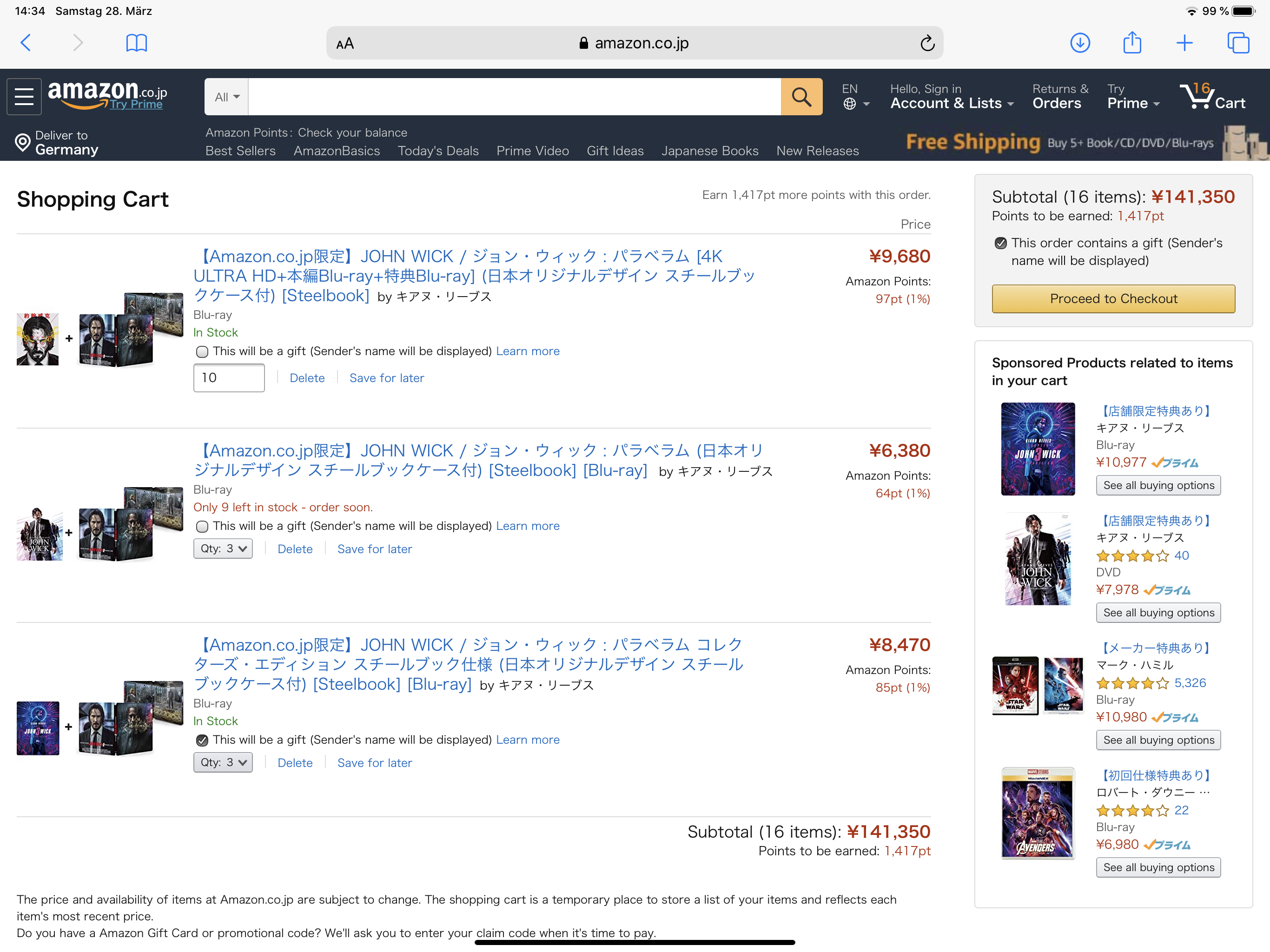
Task: Open Qty dropdown for ¥8,470 item
Action: click(223, 762)
